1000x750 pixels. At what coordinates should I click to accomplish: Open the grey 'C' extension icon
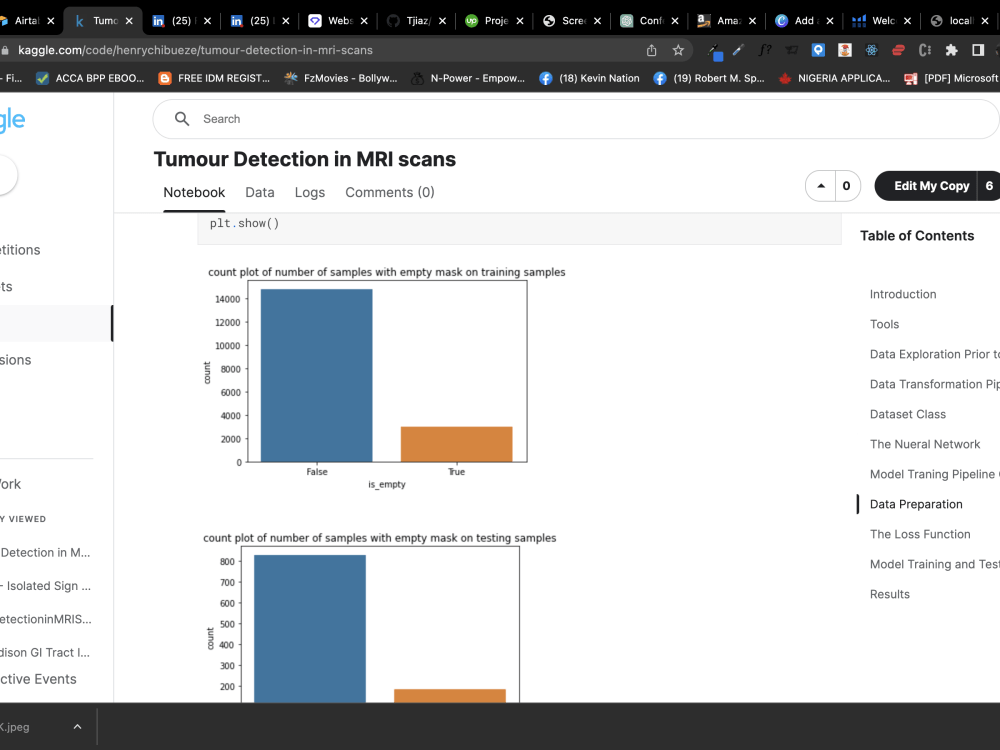pos(925,50)
